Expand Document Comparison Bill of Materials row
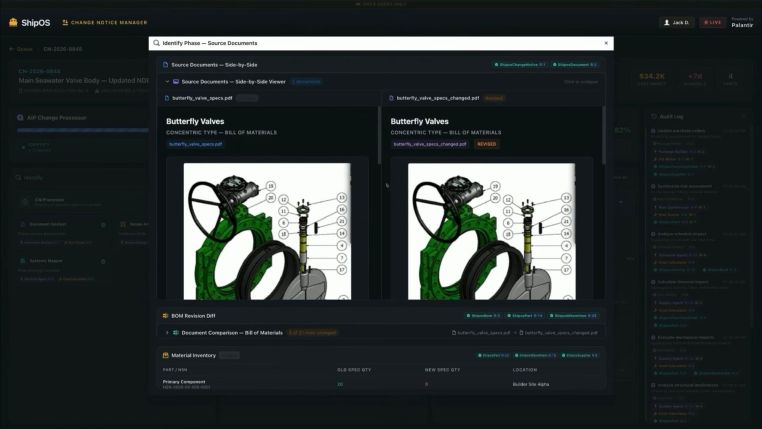762x429 pixels. coord(167,332)
